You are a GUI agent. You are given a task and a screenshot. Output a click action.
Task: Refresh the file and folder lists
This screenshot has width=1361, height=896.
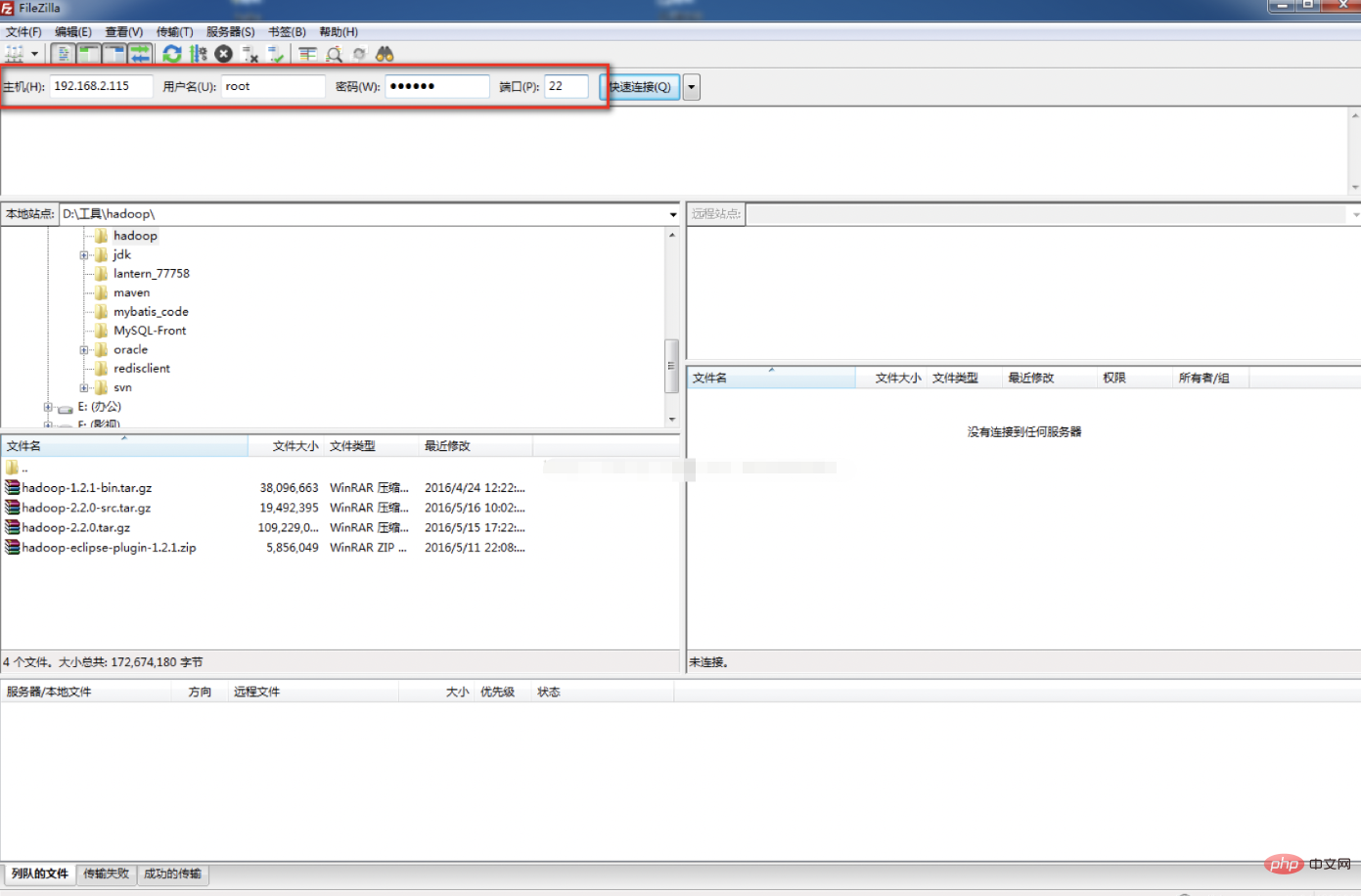172,54
